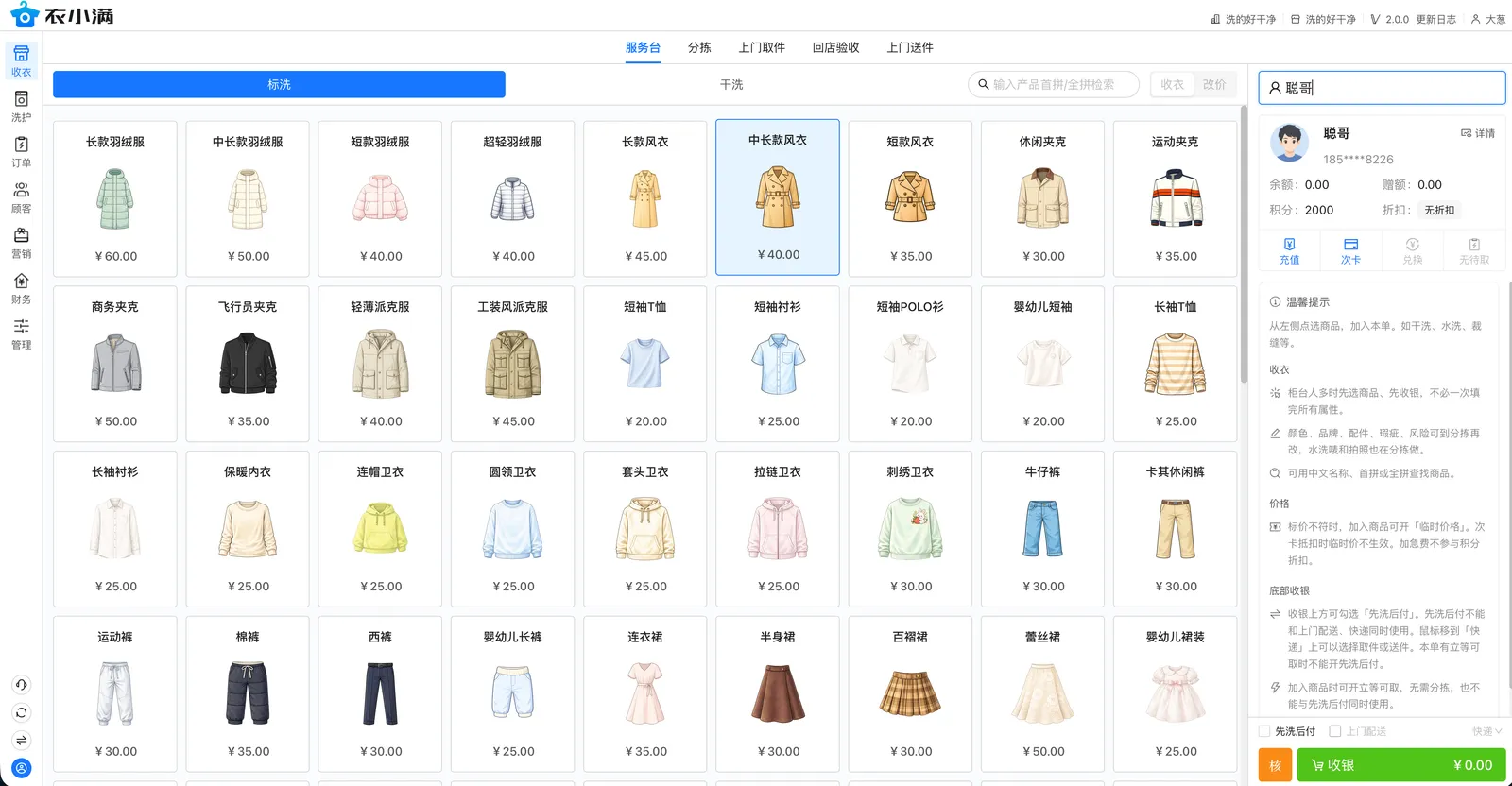Viewport: 1512px width, 786px height.
Task: Click the customer name input with 聪哥
Action: (x=1382, y=88)
